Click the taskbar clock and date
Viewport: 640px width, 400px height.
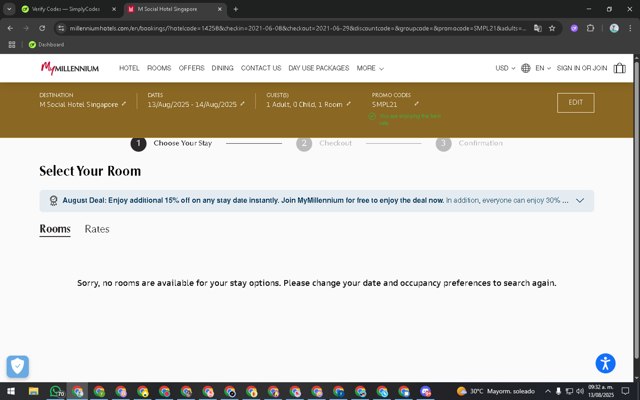coord(601,391)
